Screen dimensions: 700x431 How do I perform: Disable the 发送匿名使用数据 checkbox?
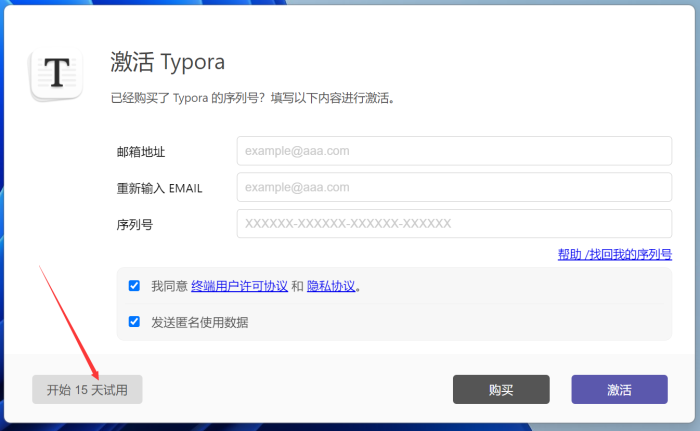pyautogui.click(x=134, y=322)
